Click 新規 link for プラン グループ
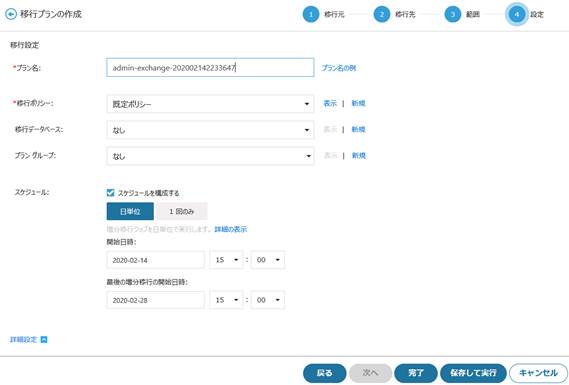 tap(359, 156)
